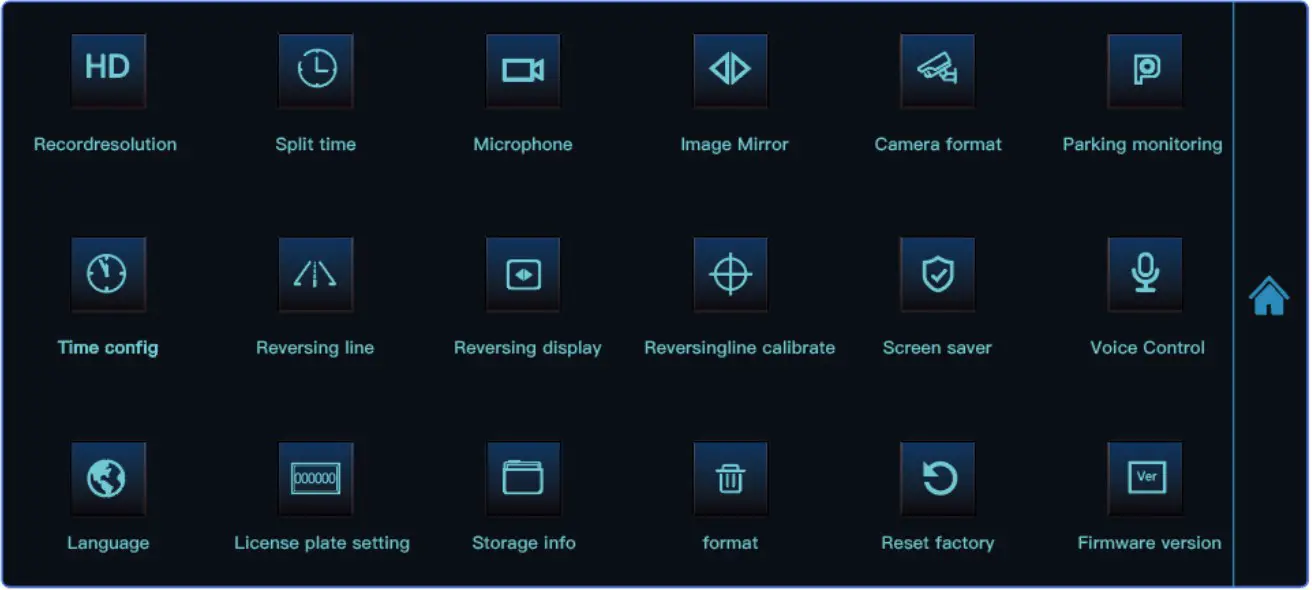Click the Time config label text
Viewport: 1312px width, 590px height.
point(108,347)
